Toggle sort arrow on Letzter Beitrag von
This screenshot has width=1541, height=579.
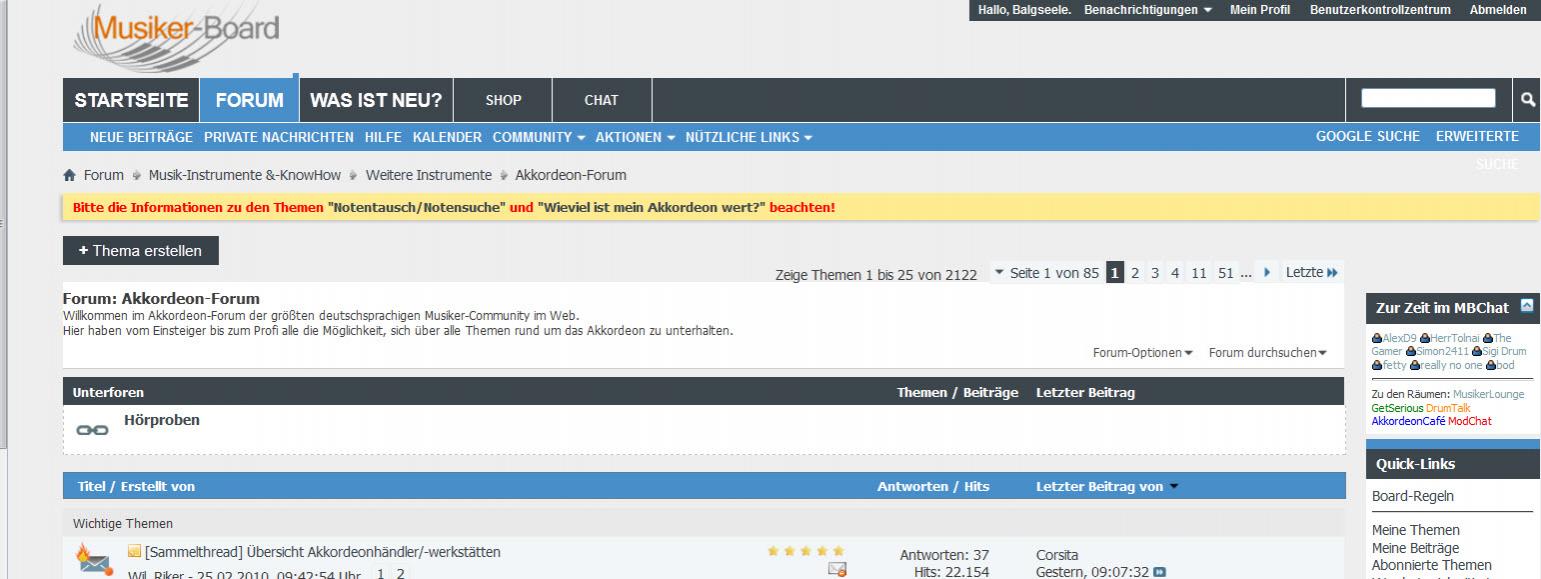[x=1174, y=487]
